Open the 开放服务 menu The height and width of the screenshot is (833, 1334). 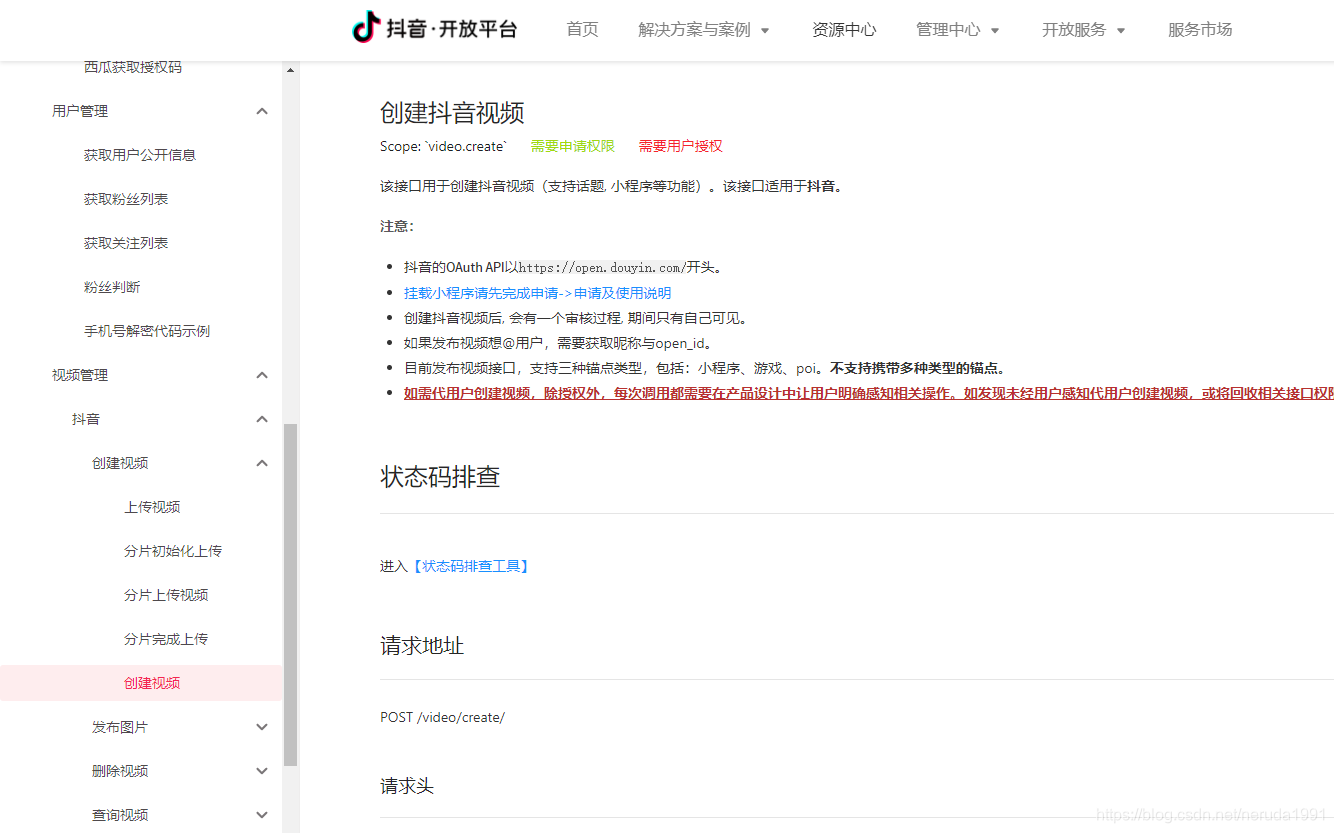click(x=1074, y=30)
